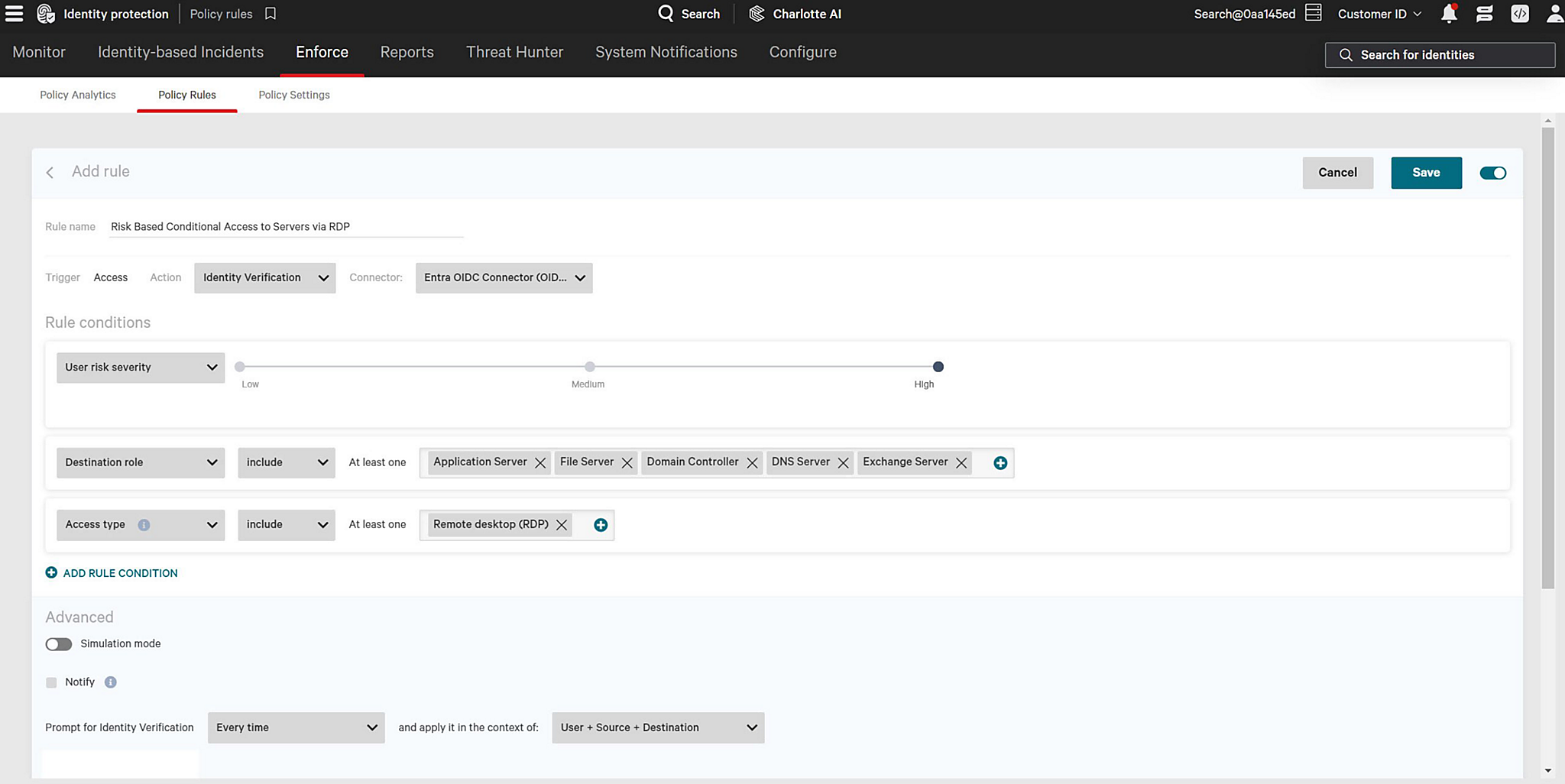
Task: Click the Identity protection fingerprint icon
Action: click(45, 13)
